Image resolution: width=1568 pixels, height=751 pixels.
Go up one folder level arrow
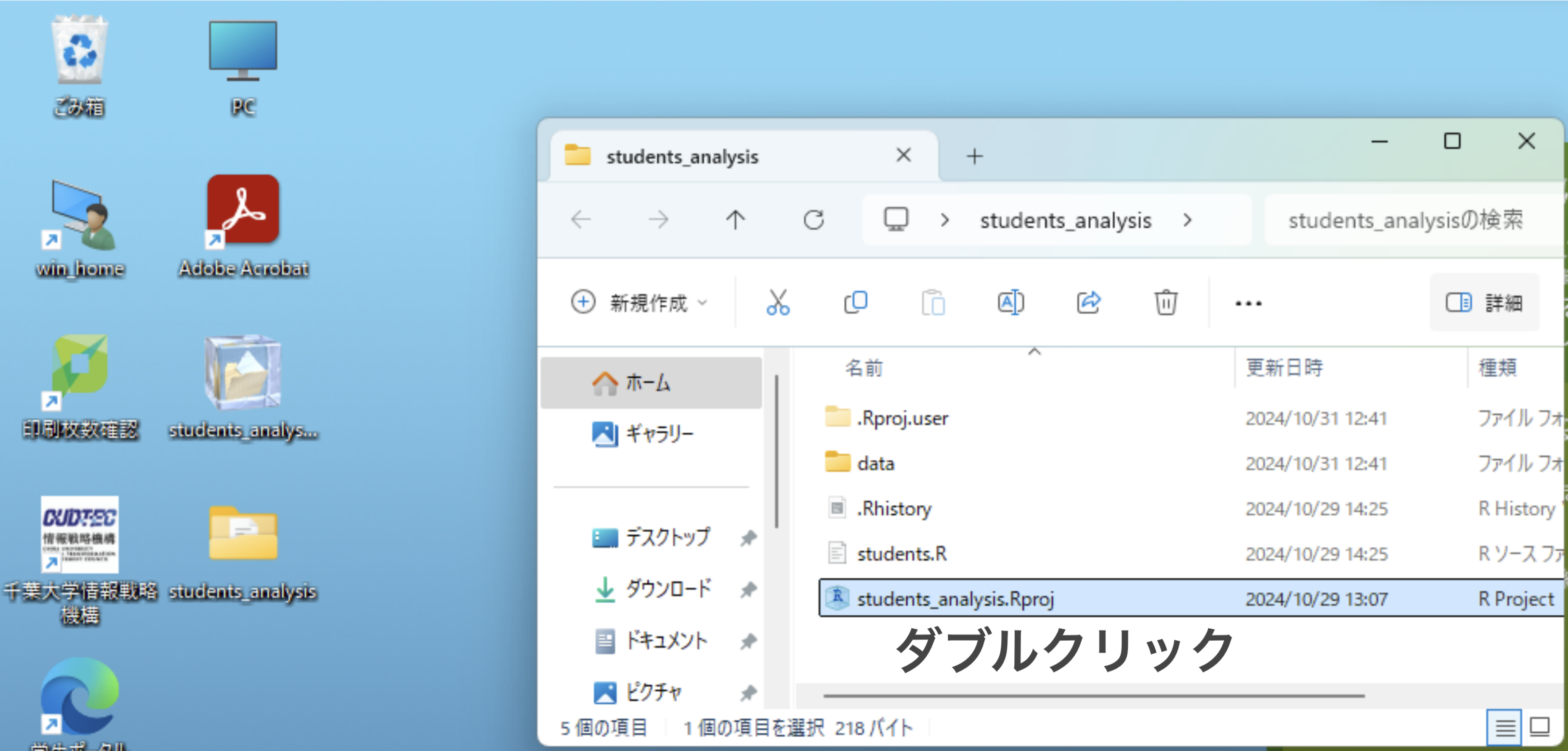pyautogui.click(x=735, y=220)
